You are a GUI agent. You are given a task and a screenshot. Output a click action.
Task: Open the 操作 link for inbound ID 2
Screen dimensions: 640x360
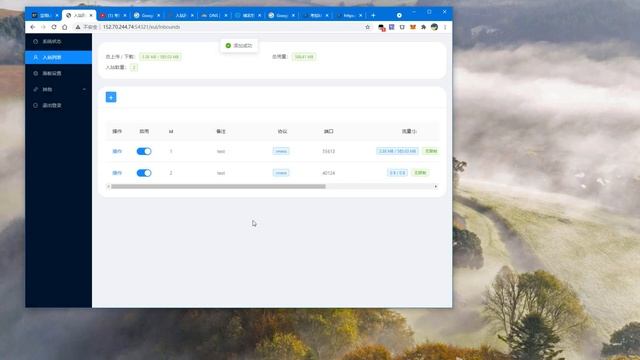(117, 173)
